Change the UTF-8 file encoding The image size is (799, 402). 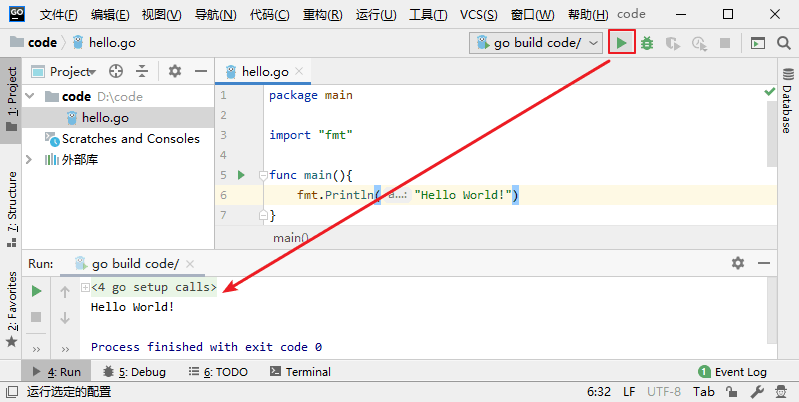[664, 392]
